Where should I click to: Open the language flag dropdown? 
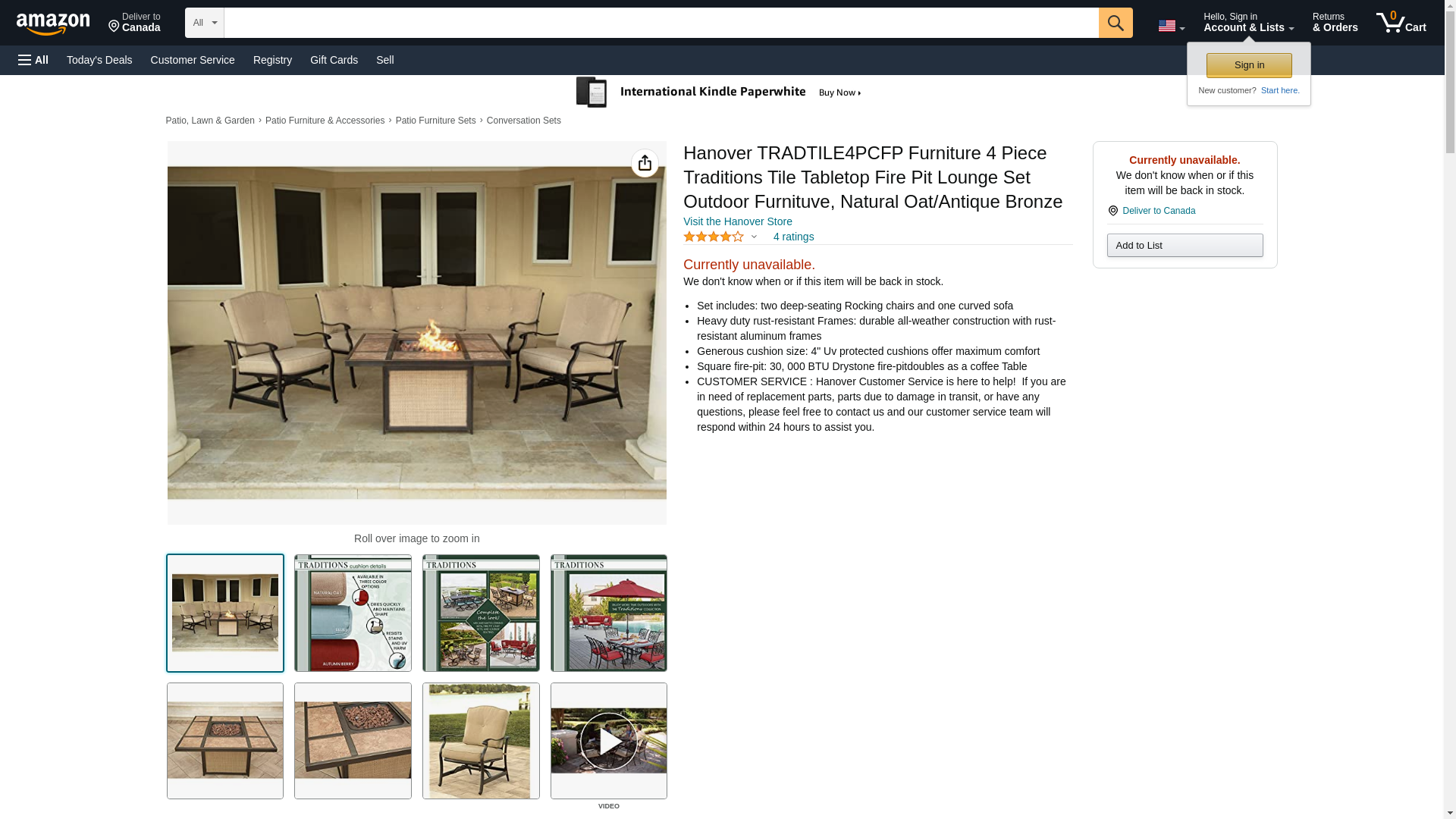tap(1171, 26)
